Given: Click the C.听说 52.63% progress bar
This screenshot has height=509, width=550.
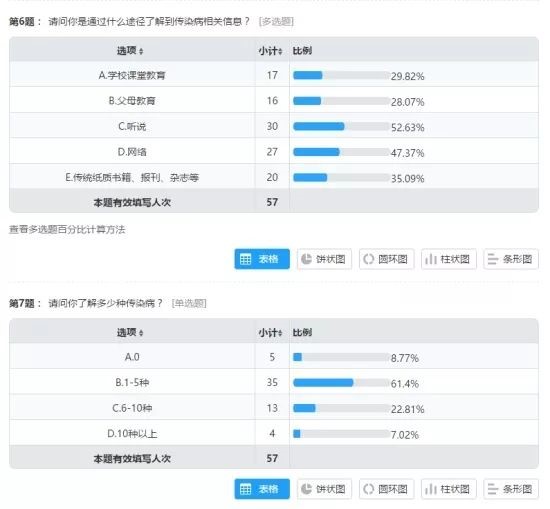Looking at the screenshot, I should tap(341, 126).
